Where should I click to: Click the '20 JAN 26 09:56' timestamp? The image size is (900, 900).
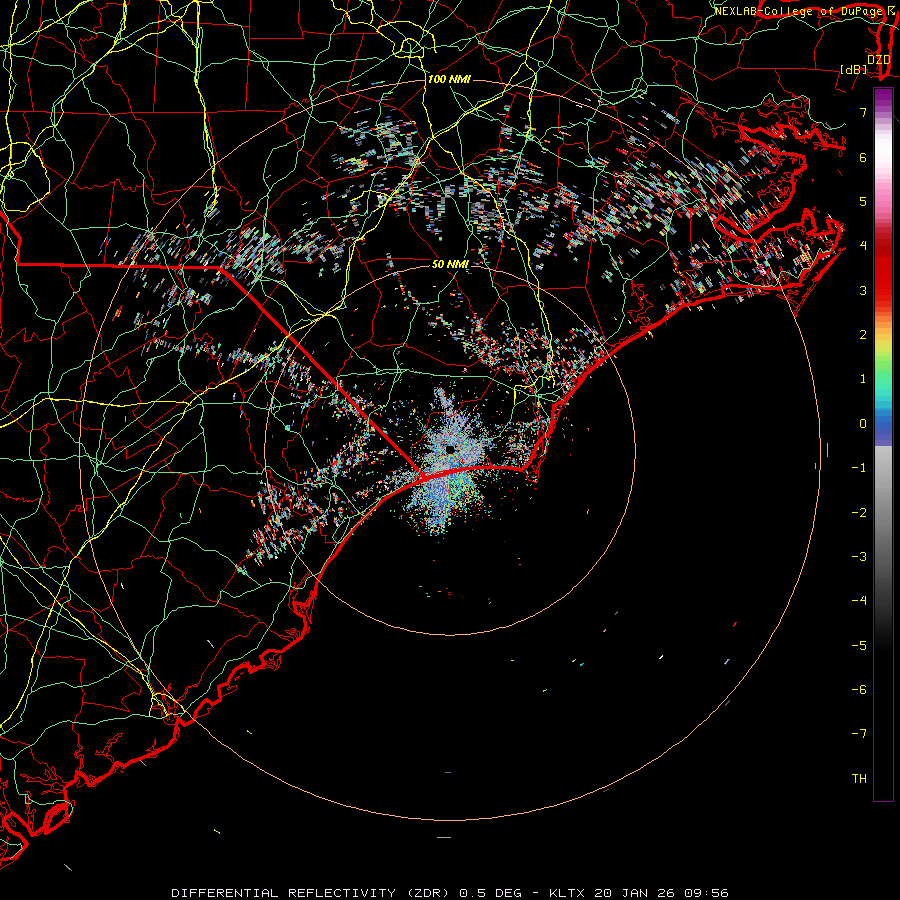point(661,893)
